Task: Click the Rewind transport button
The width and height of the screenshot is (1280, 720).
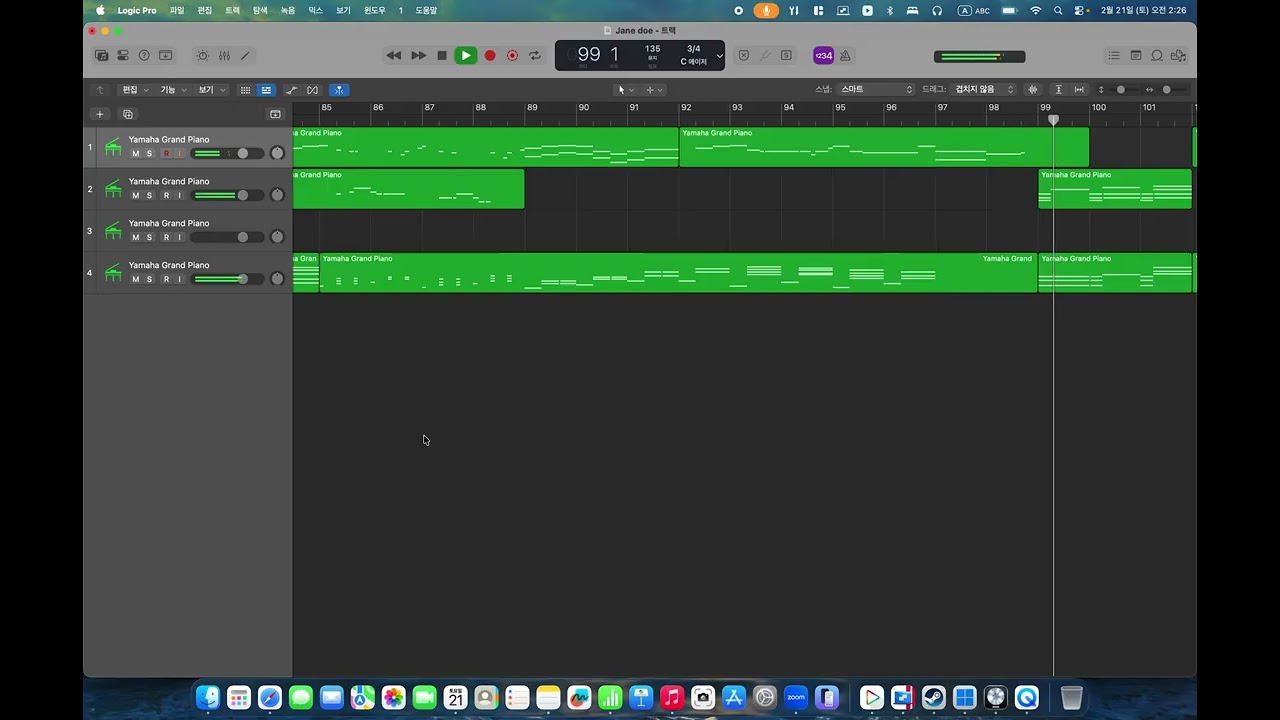Action: [x=394, y=56]
